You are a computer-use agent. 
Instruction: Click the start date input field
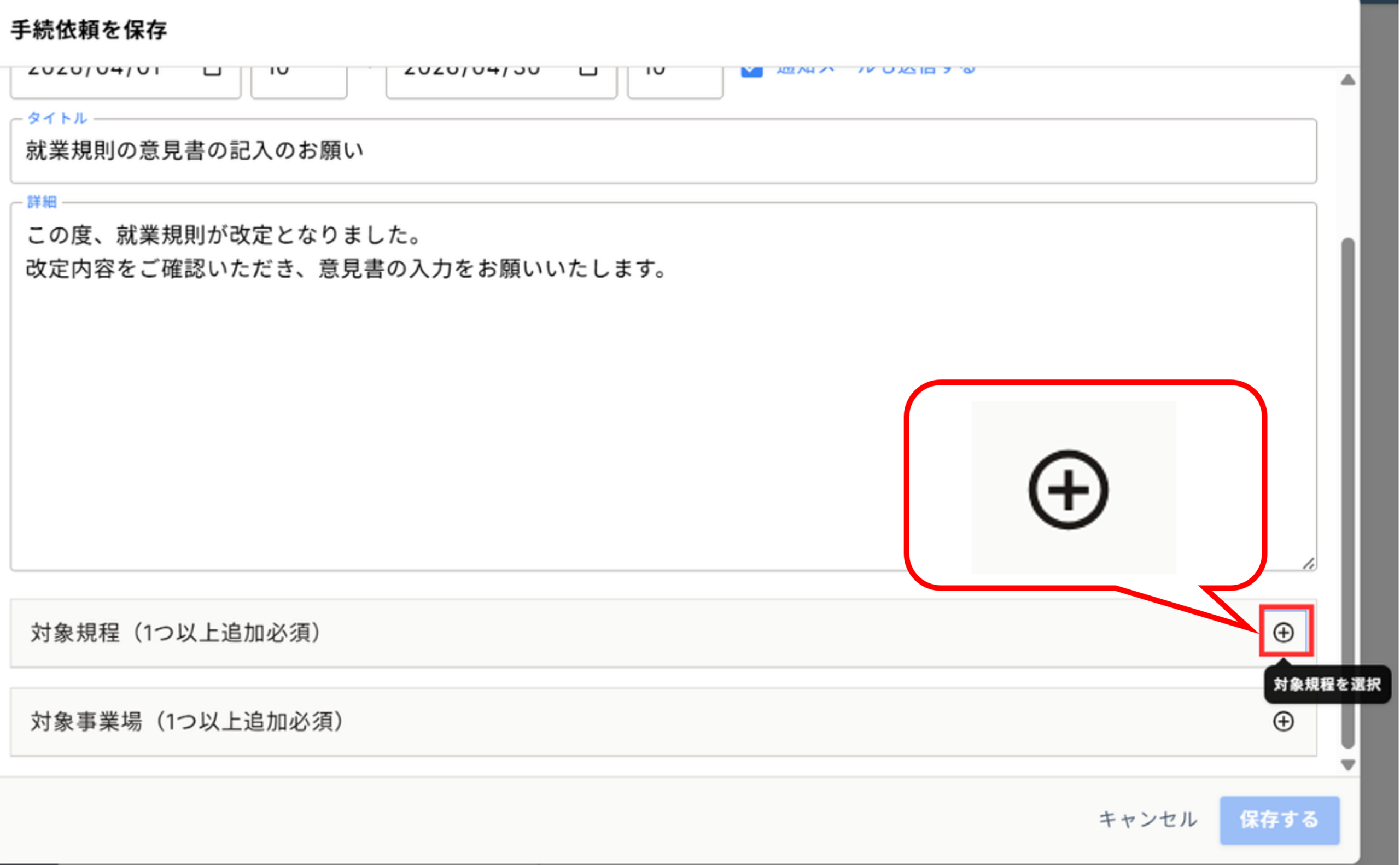pos(103,77)
